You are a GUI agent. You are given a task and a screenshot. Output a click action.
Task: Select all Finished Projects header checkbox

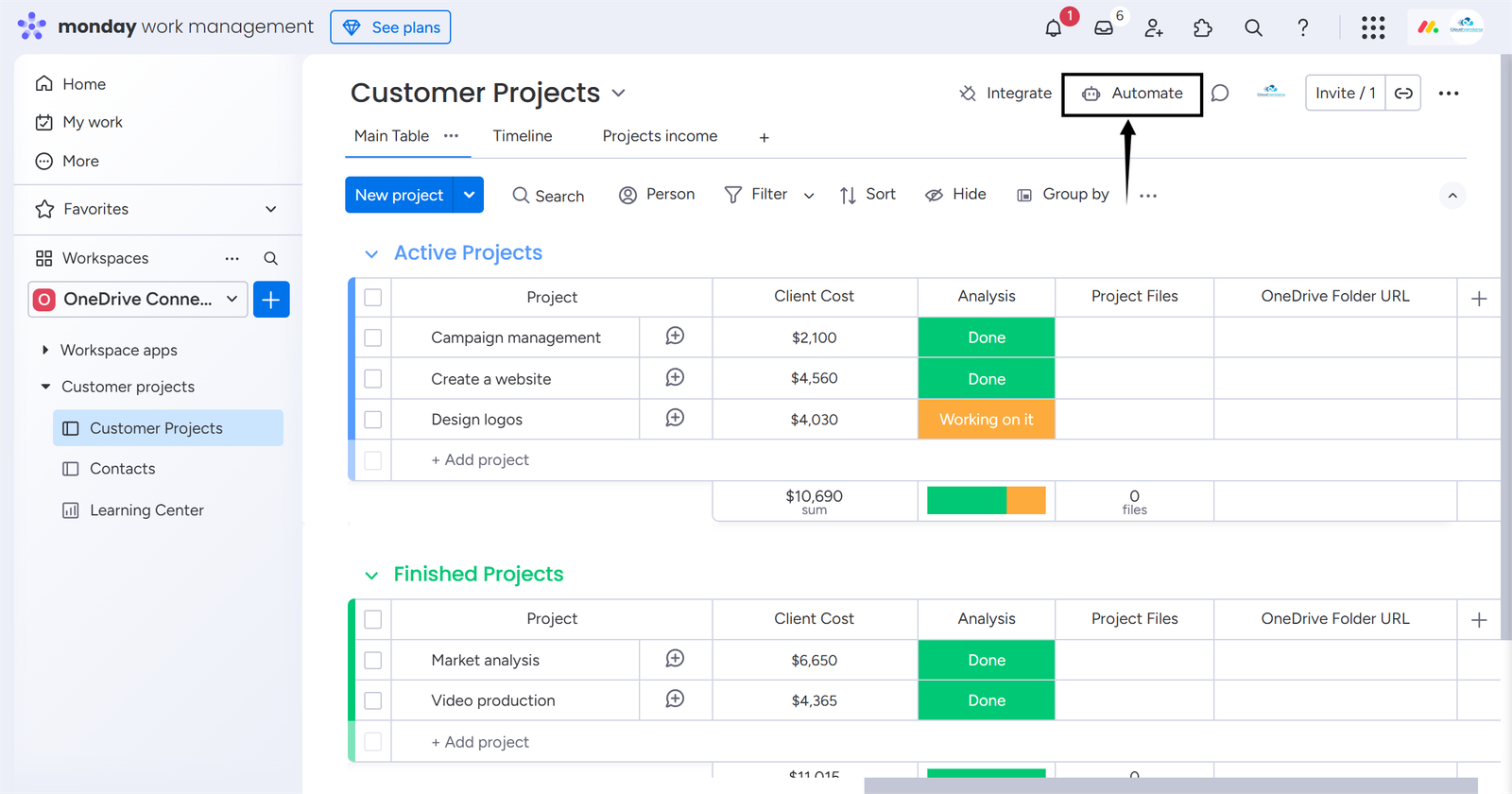[x=373, y=619]
